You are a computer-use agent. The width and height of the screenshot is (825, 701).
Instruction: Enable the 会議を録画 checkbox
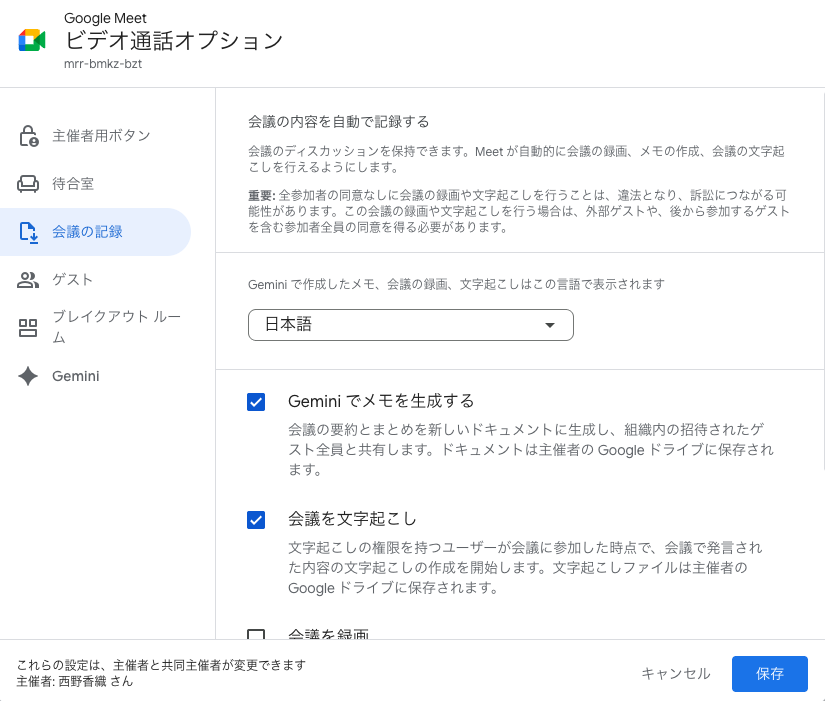point(256,636)
